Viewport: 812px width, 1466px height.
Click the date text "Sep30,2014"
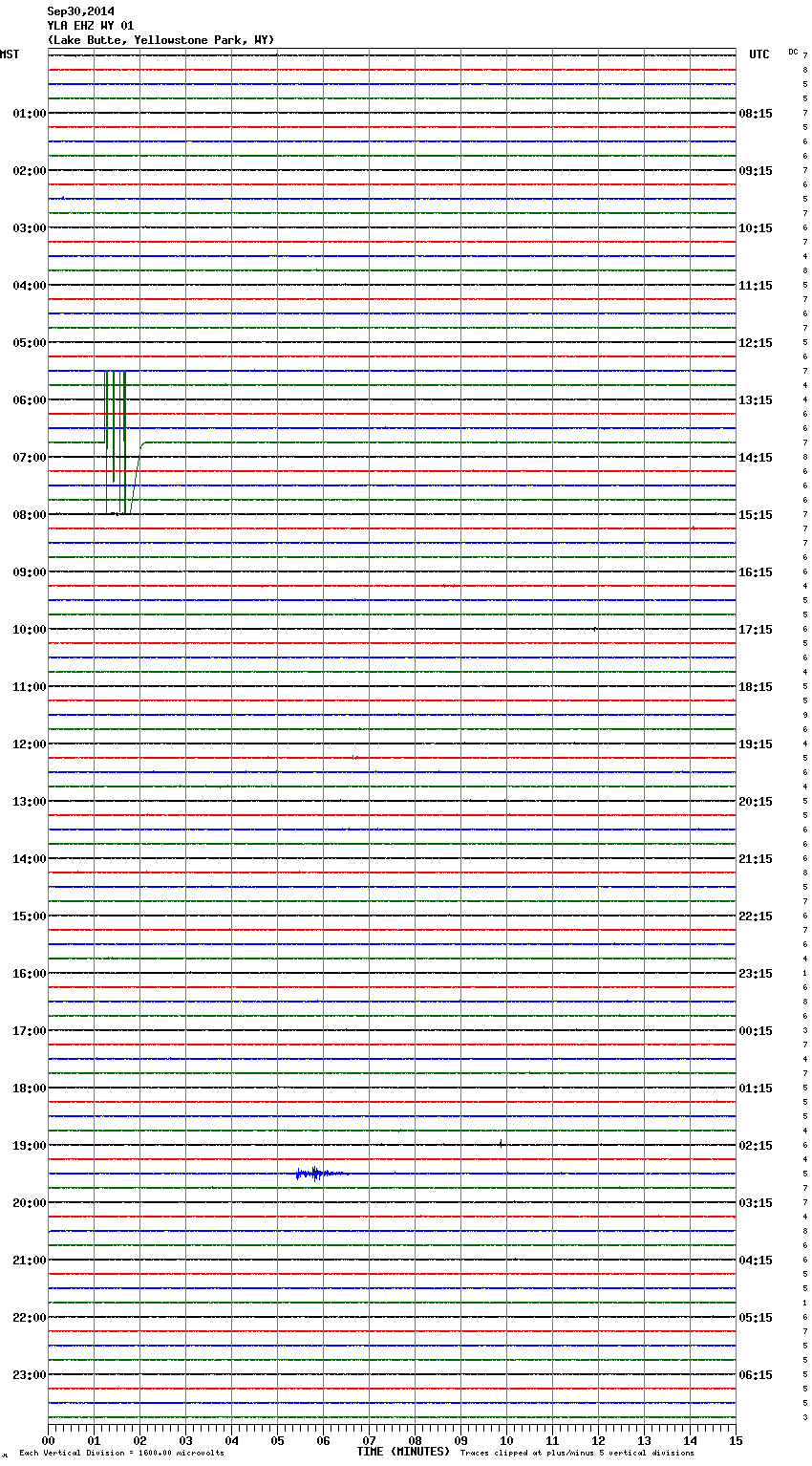click(x=80, y=11)
